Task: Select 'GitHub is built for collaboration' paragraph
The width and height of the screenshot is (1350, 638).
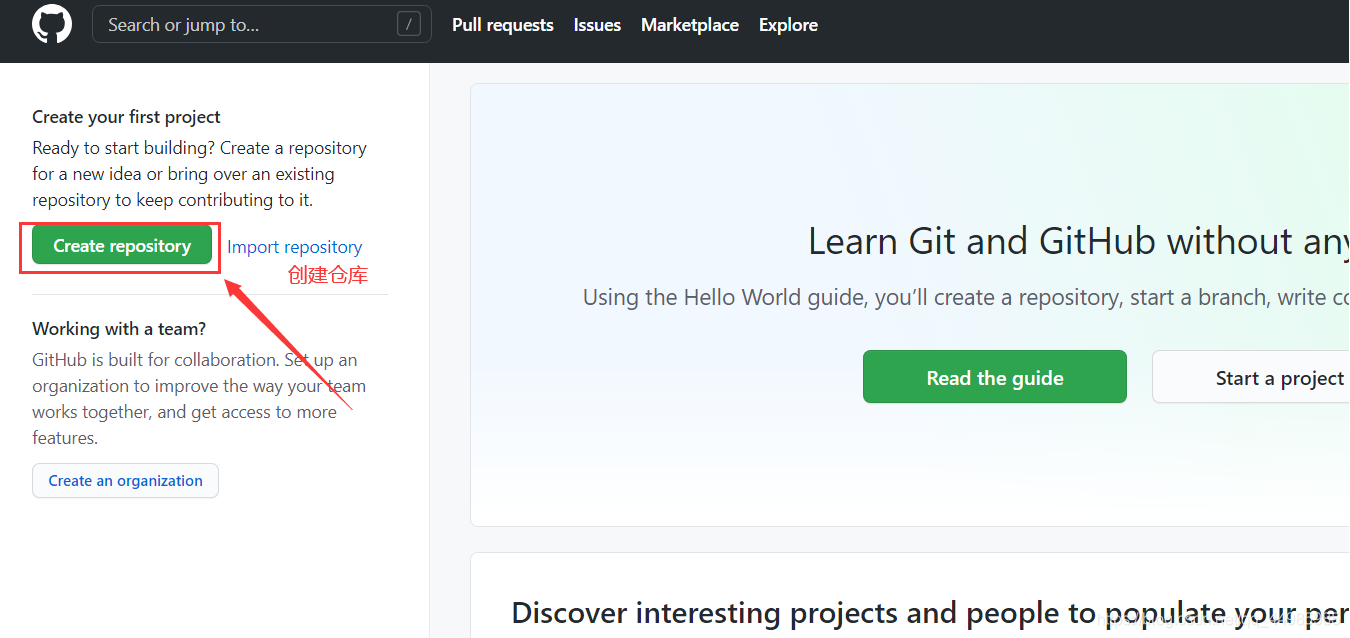Action: 199,399
